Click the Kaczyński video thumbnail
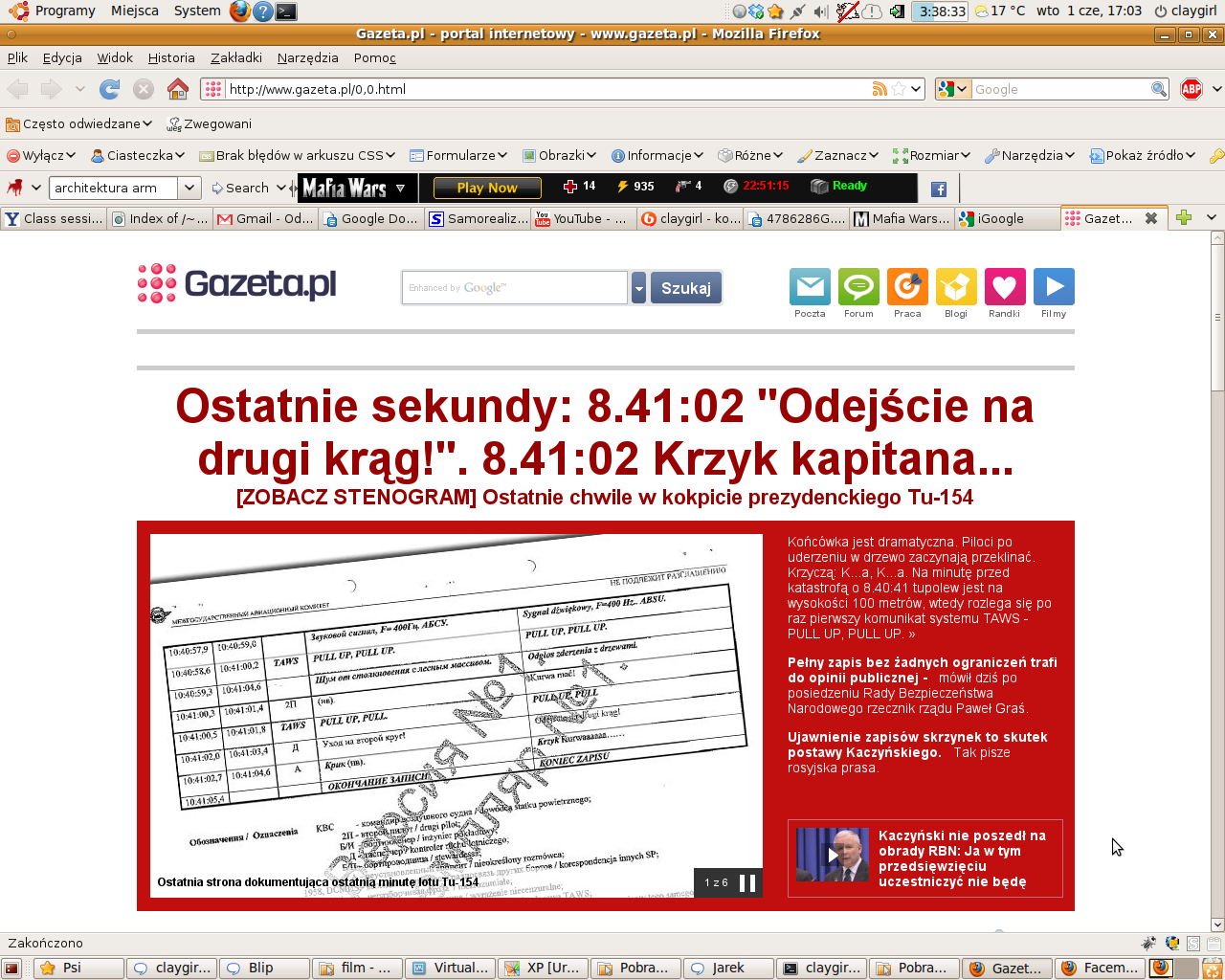The height and width of the screenshot is (980, 1225). 833,855
